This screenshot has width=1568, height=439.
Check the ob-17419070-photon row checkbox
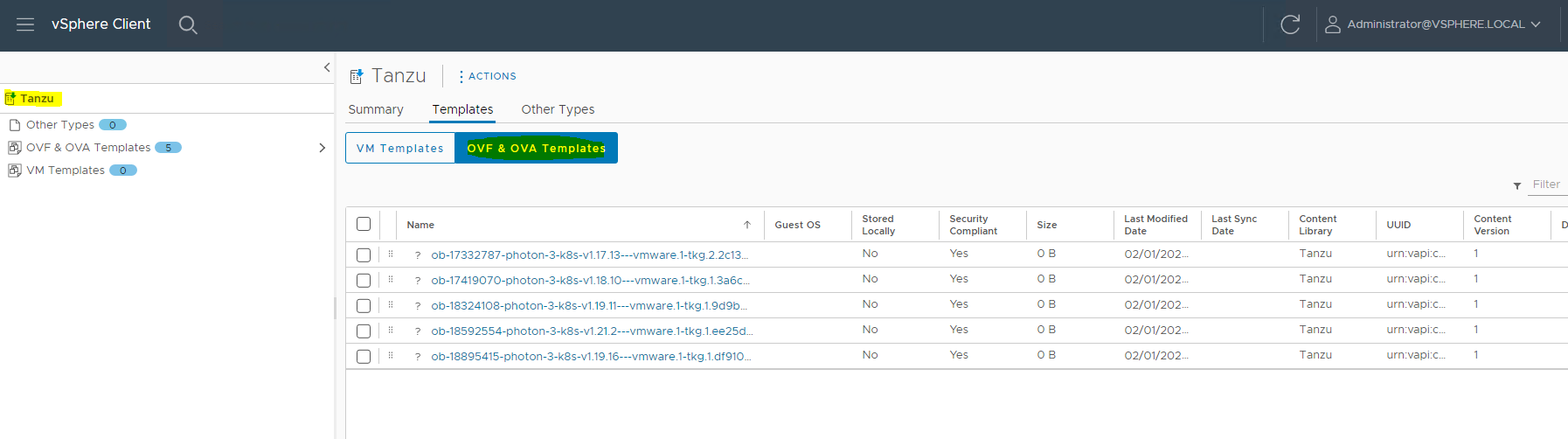[x=364, y=280]
